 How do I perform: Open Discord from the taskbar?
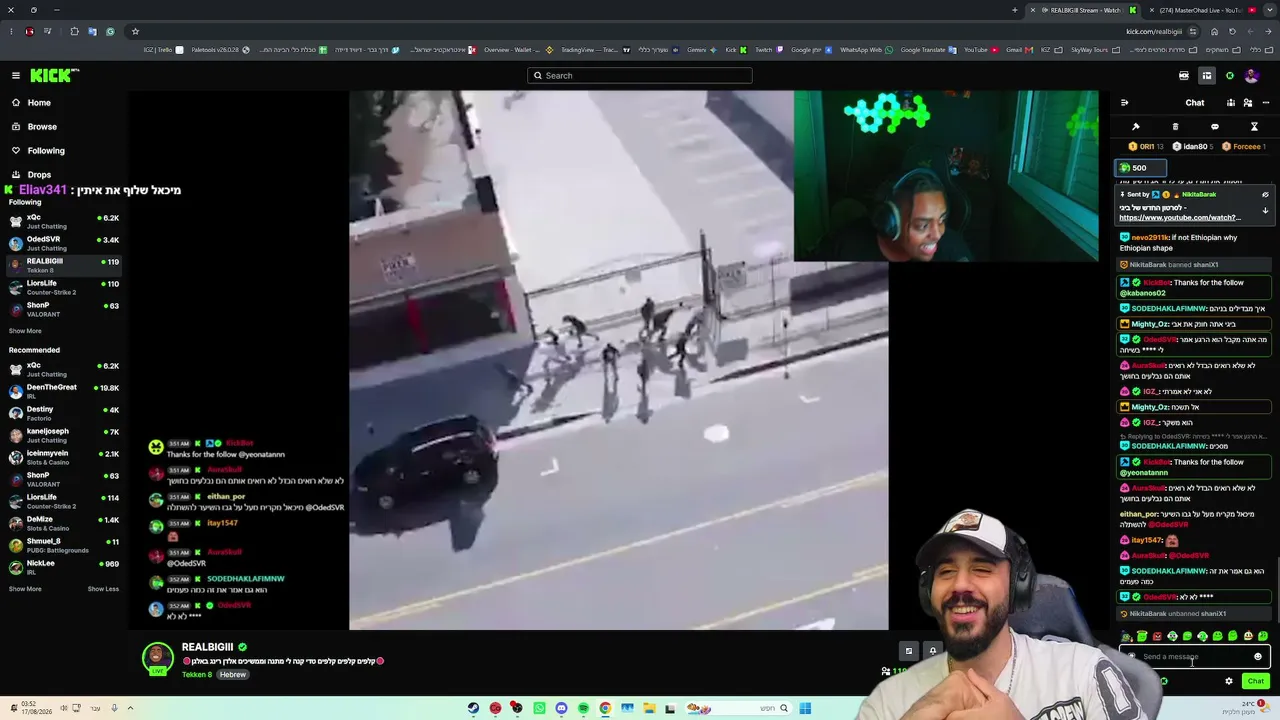(x=561, y=708)
